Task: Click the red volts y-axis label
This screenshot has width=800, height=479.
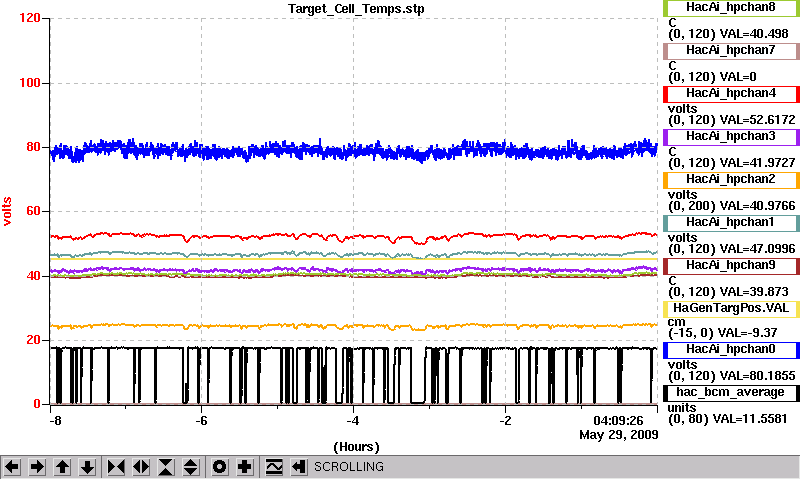Action: (7, 211)
